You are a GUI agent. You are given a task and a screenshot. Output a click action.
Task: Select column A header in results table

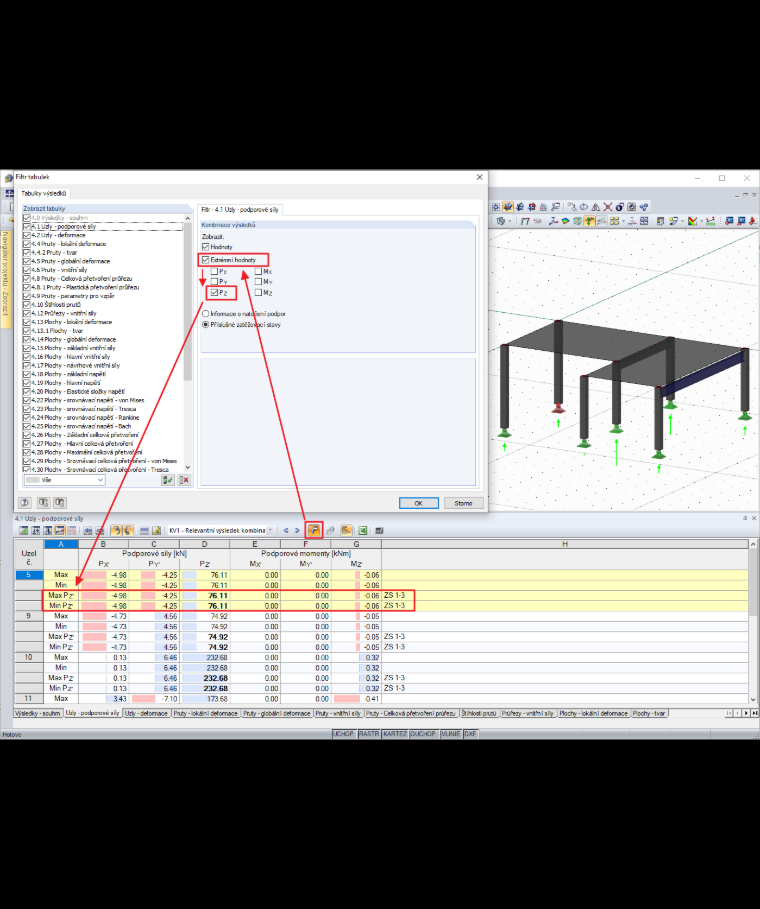(x=61, y=544)
